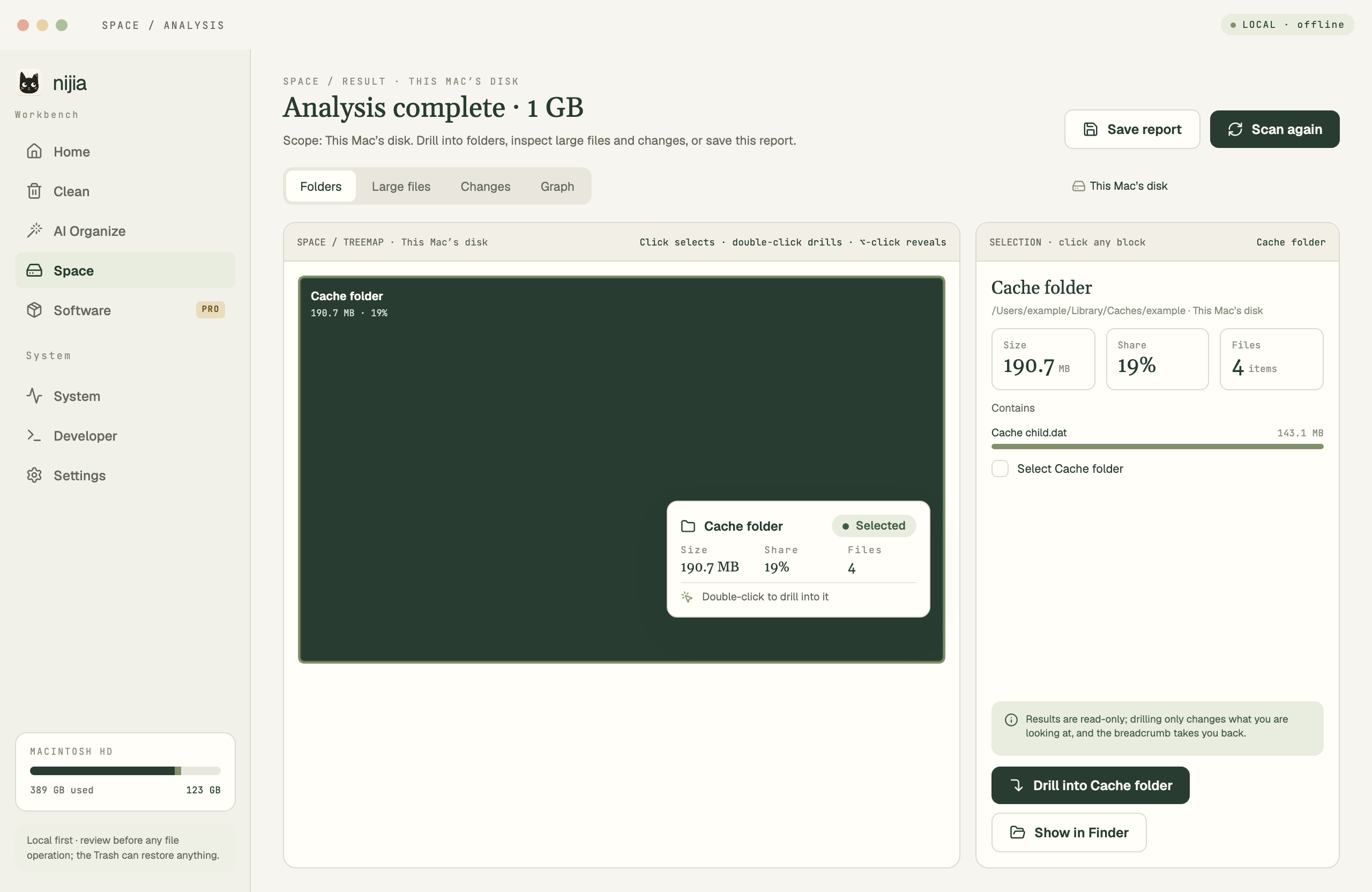Click the Save report button
Image resolution: width=1372 pixels, height=892 pixels.
click(x=1131, y=129)
